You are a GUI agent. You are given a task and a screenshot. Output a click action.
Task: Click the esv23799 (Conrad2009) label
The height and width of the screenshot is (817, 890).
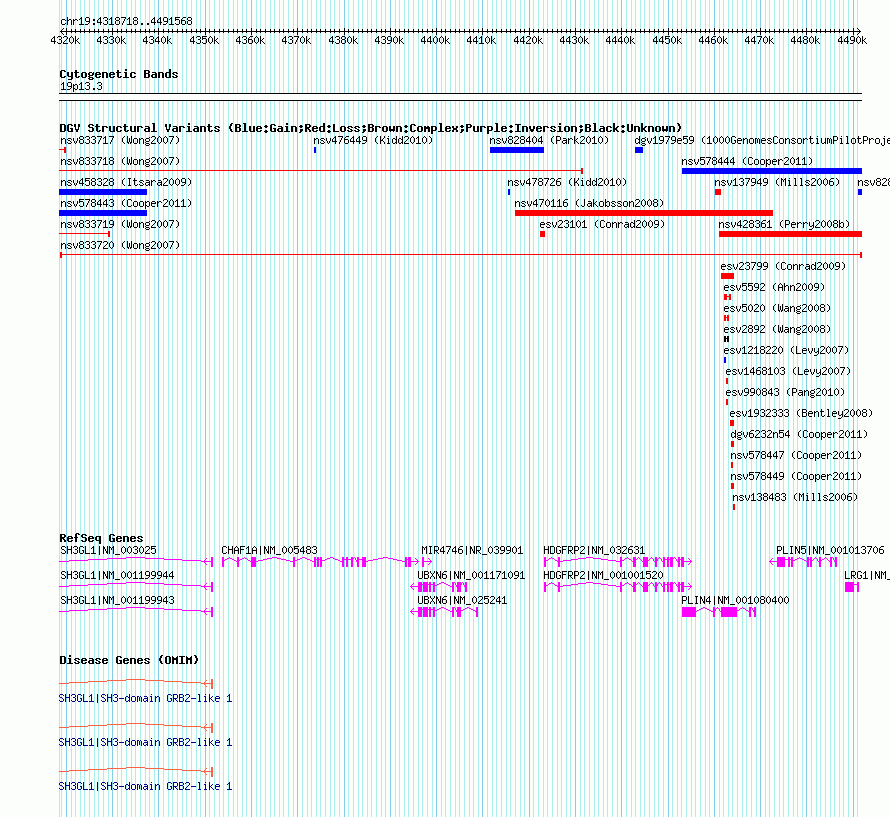[x=783, y=266]
